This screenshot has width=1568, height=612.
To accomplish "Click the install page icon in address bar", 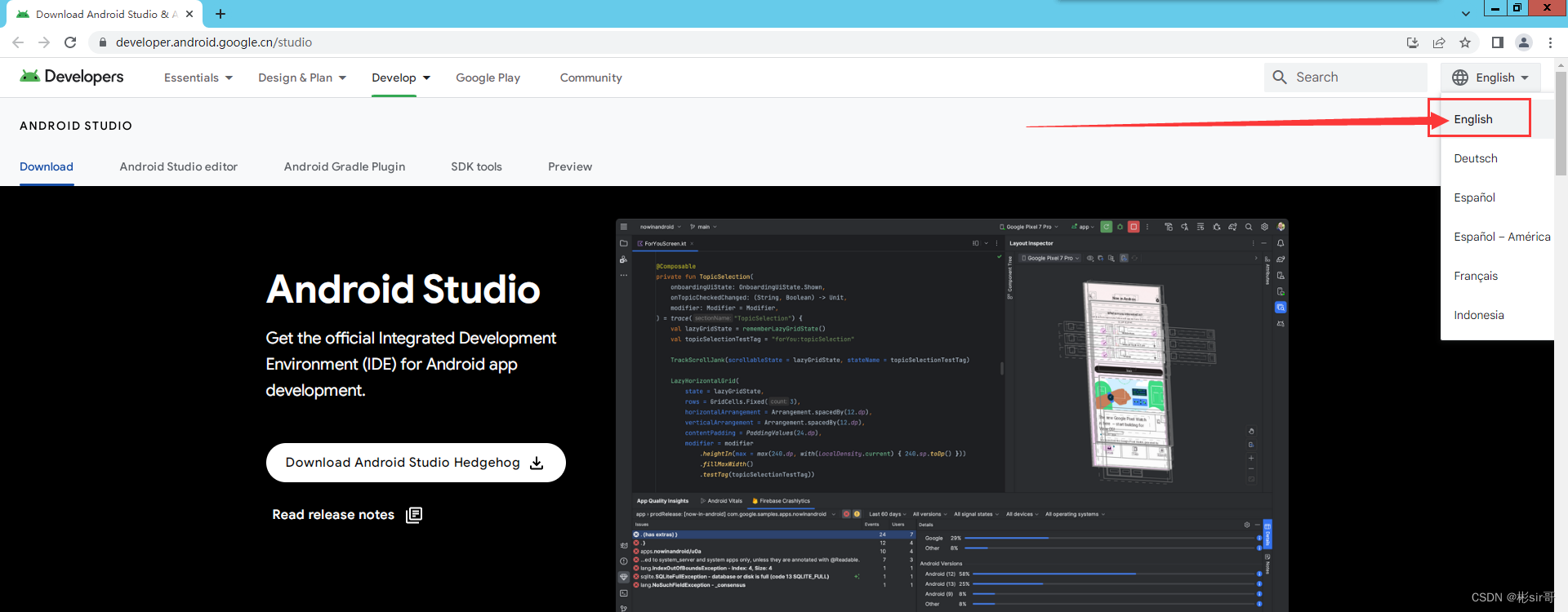I will pyautogui.click(x=1413, y=42).
